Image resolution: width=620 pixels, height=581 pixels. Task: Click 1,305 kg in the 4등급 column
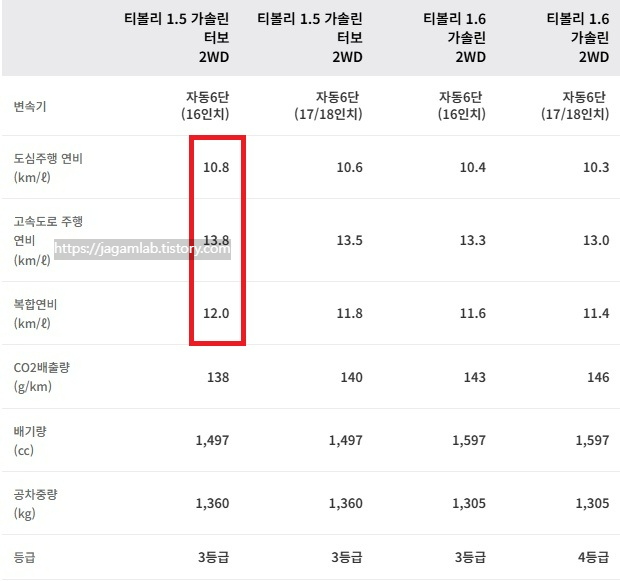592,504
